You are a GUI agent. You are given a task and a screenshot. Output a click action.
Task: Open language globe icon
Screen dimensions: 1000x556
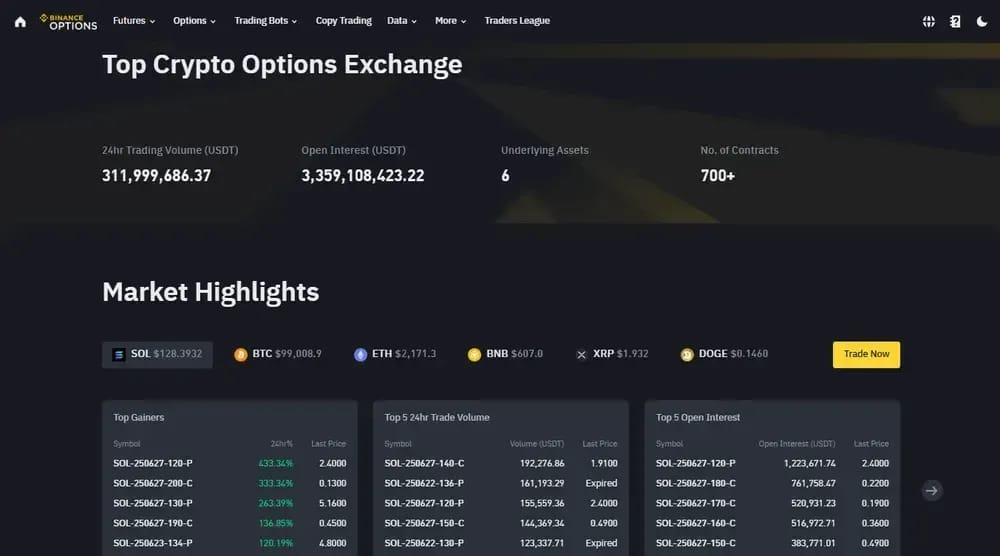pyautogui.click(x=929, y=22)
